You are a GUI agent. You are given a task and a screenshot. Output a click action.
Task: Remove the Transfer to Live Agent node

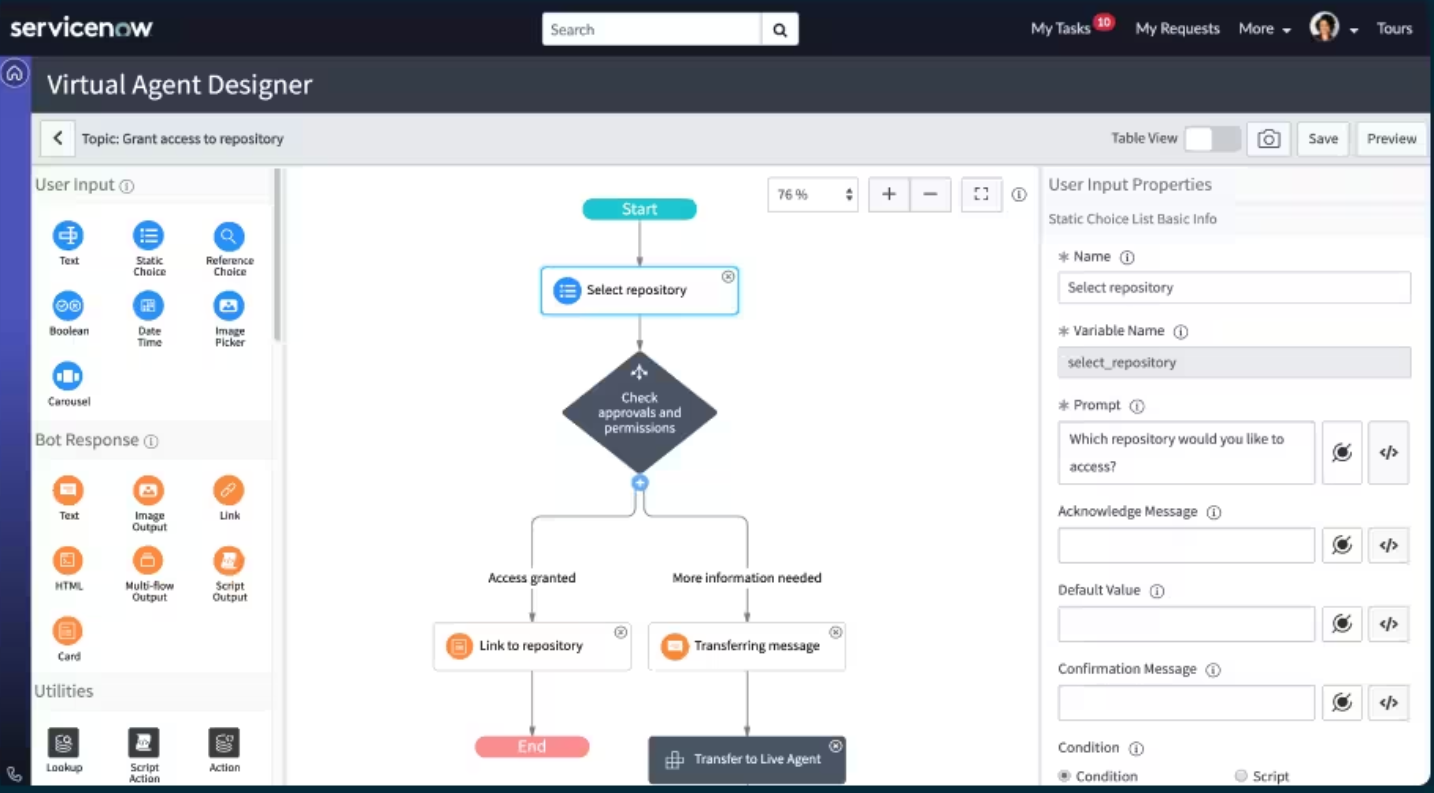click(835, 746)
